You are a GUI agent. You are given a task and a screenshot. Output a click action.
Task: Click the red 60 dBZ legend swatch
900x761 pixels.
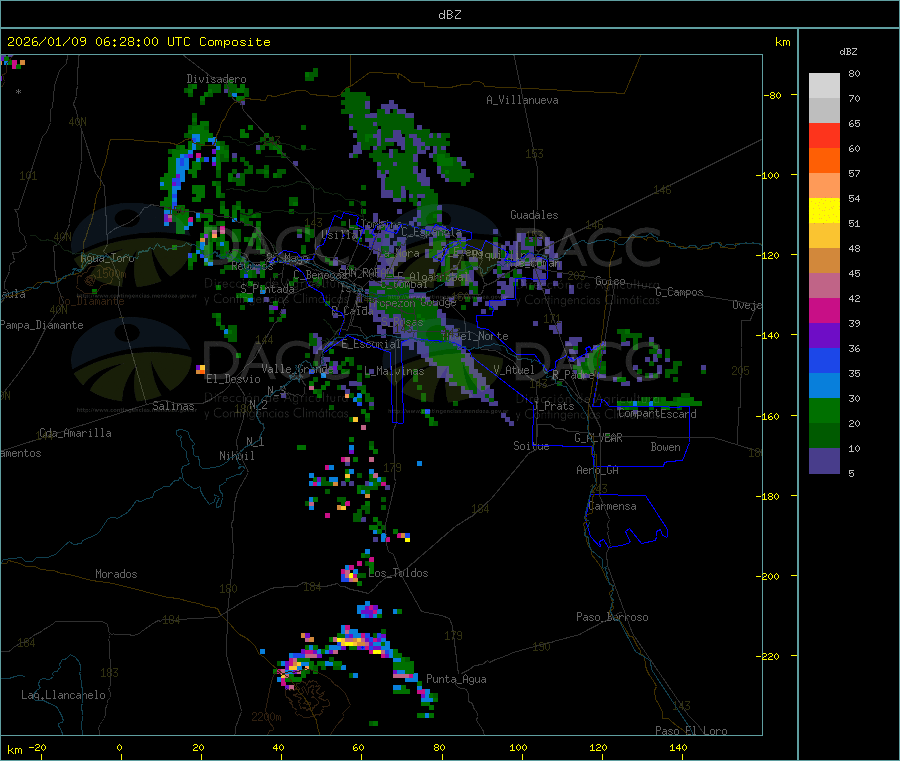coord(824,135)
